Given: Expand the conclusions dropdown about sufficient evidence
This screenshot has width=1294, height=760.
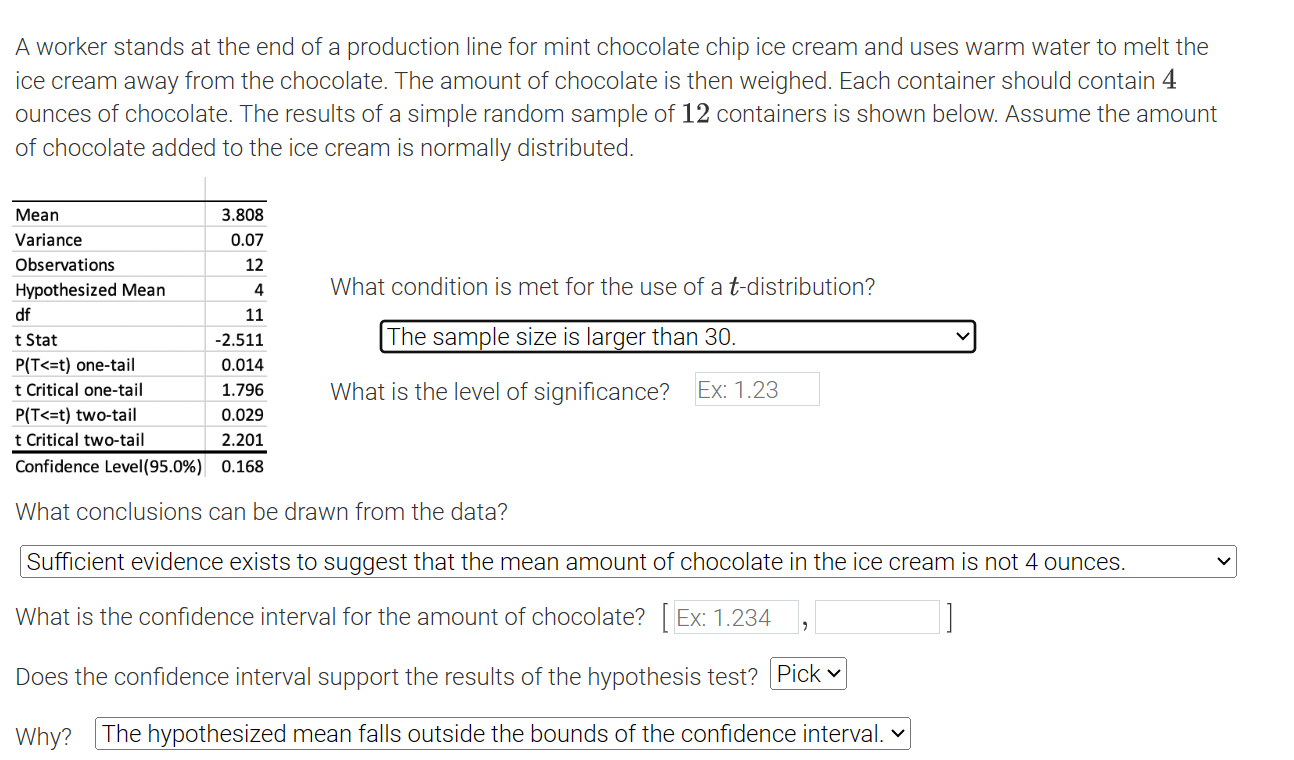Looking at the screenshot, I should pyautogui.click(x=628, y=562).
